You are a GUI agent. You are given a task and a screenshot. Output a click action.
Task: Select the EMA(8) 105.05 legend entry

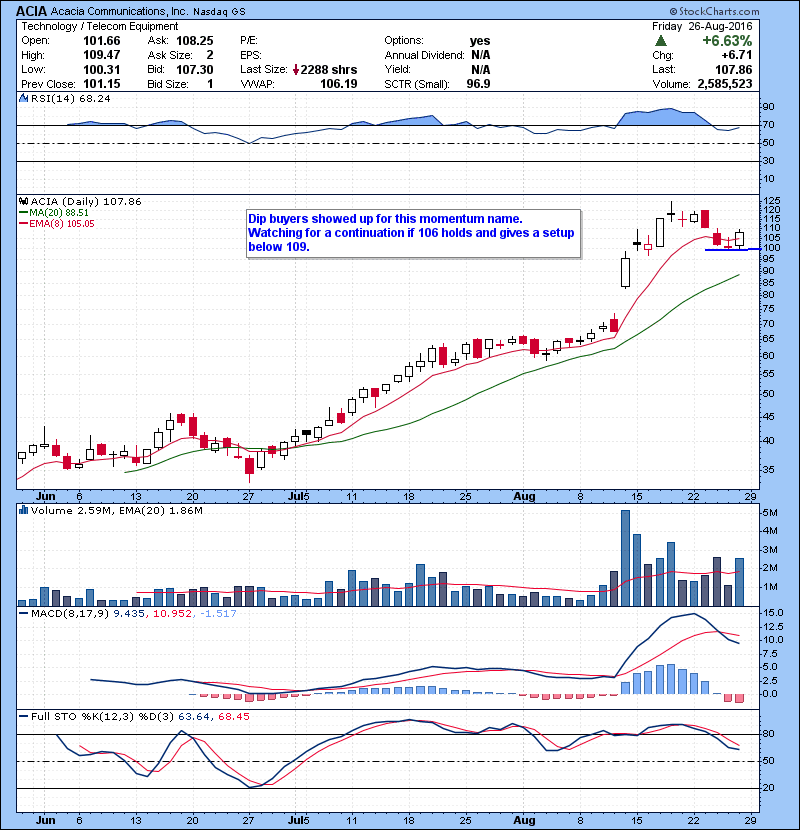coord(57,223)
